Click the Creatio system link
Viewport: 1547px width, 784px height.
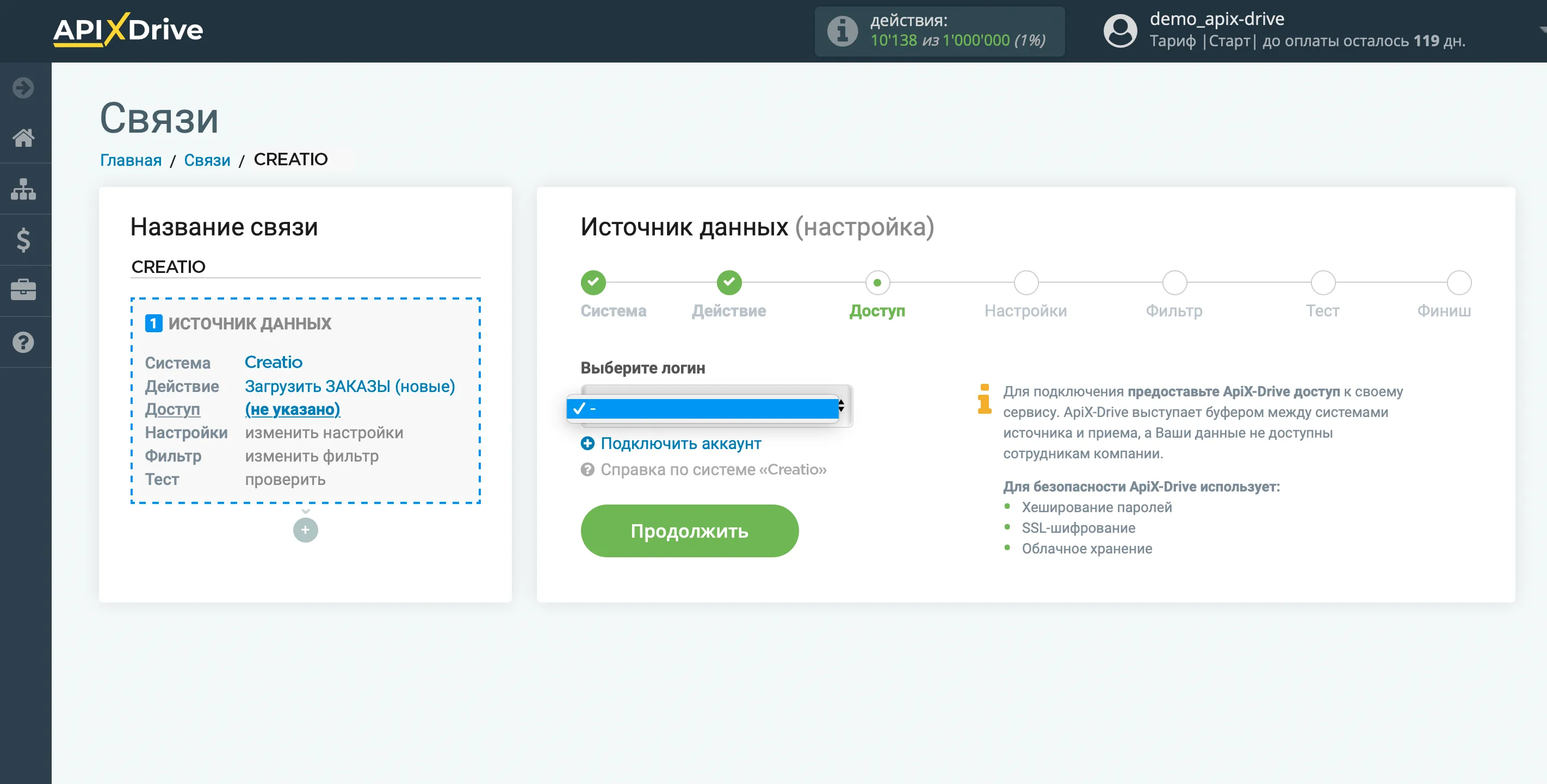273,362
